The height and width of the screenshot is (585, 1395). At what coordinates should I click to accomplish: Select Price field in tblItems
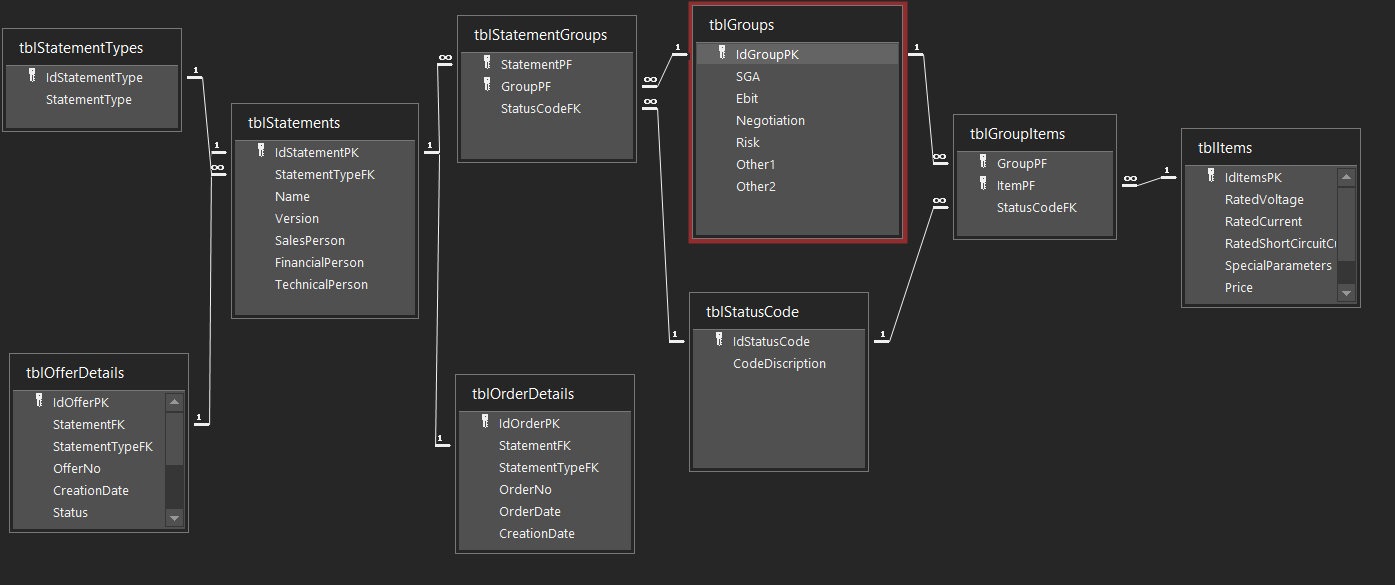[1239, 287]
